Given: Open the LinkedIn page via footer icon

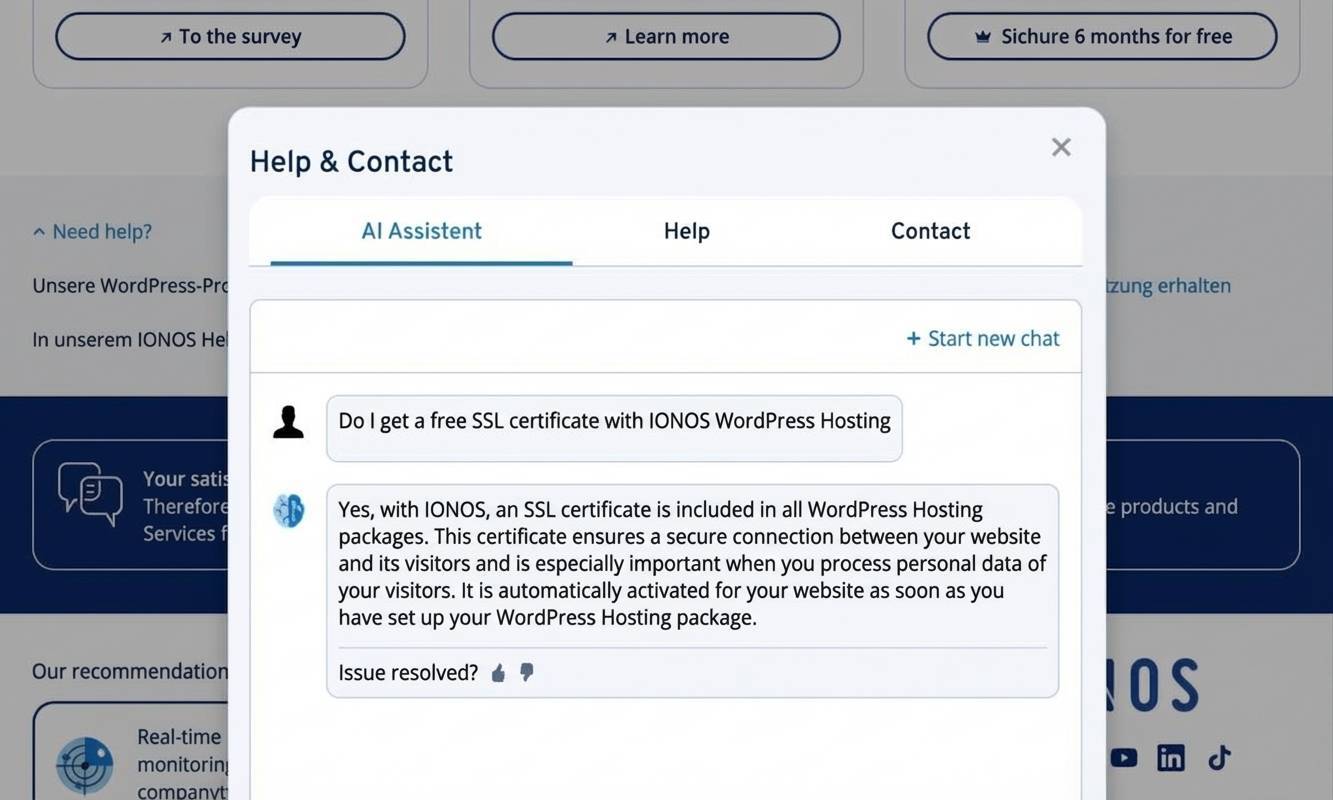Looking at the screenshot, I should click(1170, 757).
